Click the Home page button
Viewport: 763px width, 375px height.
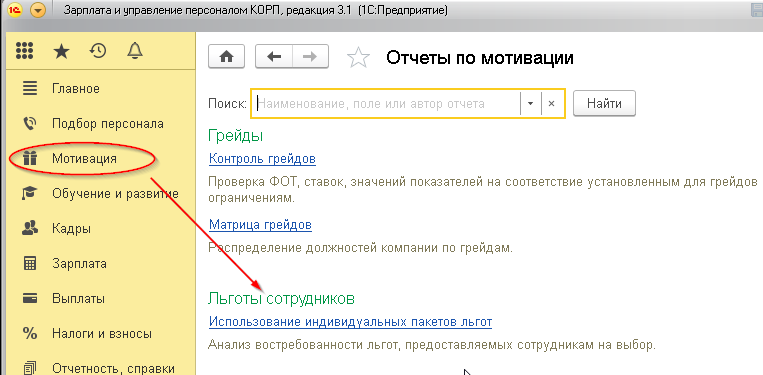point(226,57)
